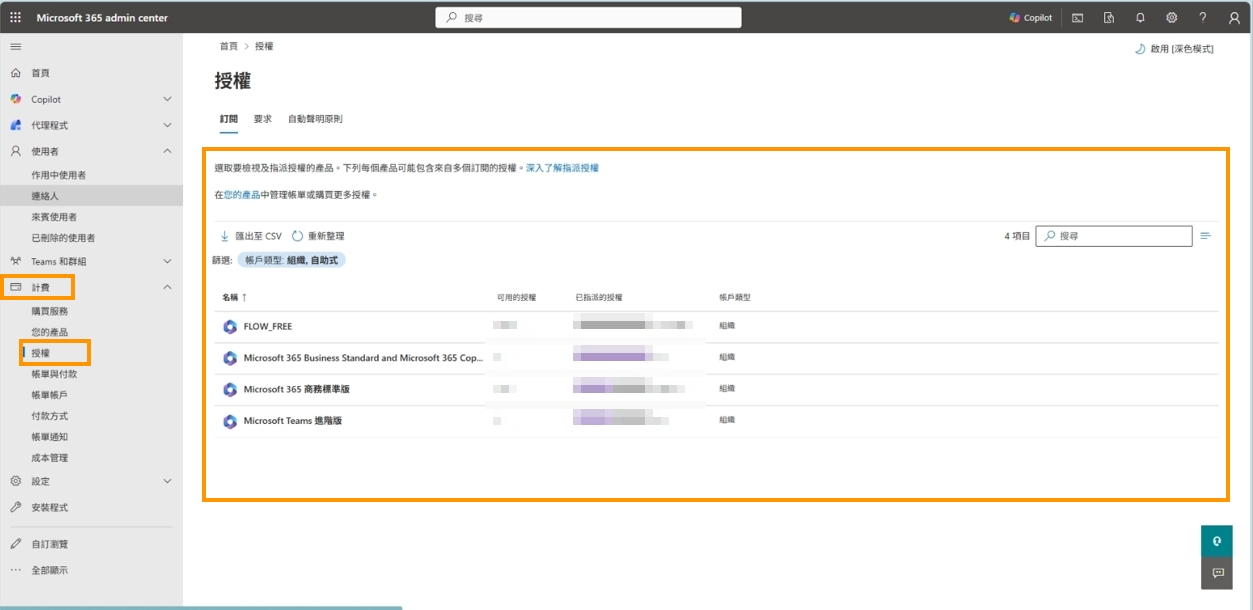Switch to the 訂閱 tab
This screenshot has height=610, width=1253.
(229, 119)
